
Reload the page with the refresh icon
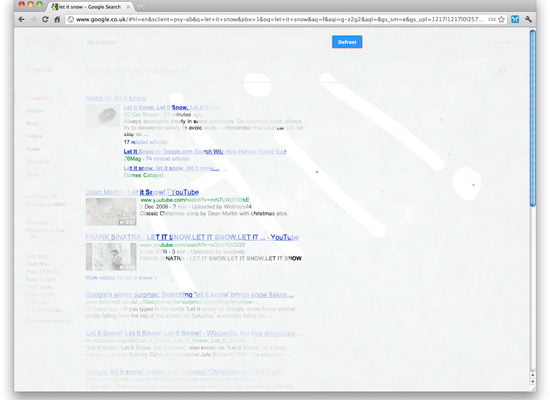click(x=45, y=20)
